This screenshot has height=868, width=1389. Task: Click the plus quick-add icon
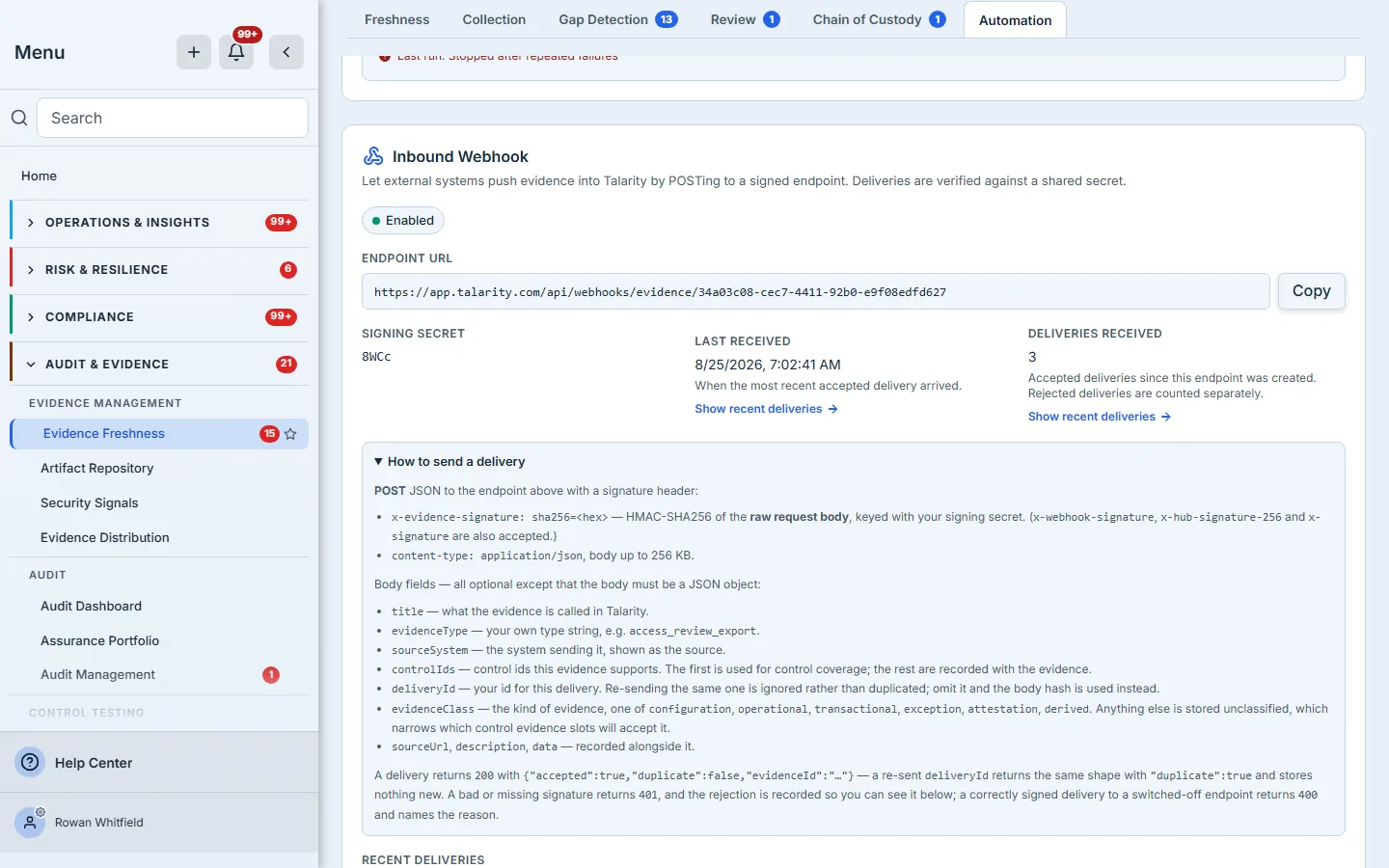[194, 52]
